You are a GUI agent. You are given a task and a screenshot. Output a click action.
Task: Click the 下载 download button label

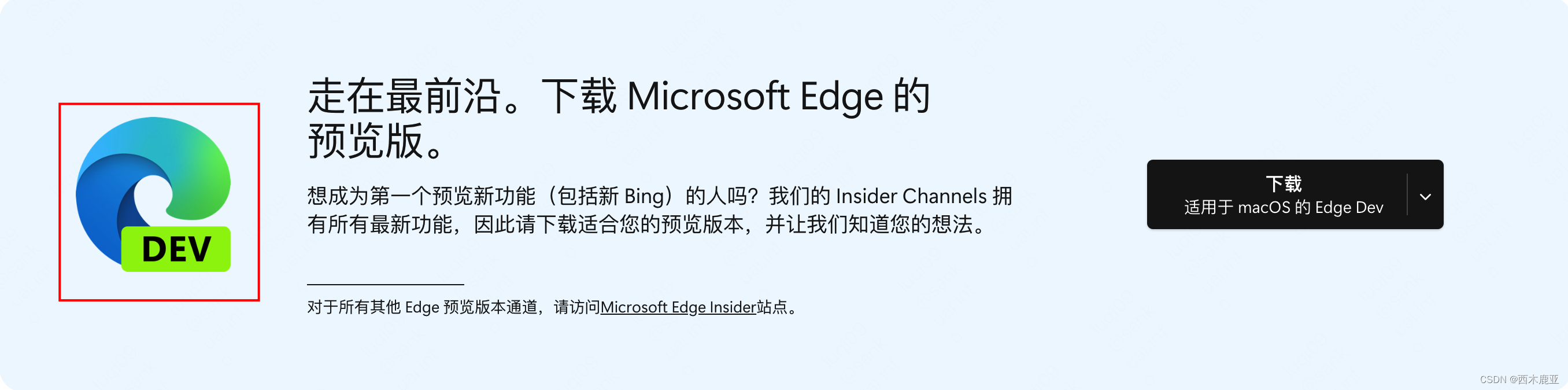[x=1283, y=183]
